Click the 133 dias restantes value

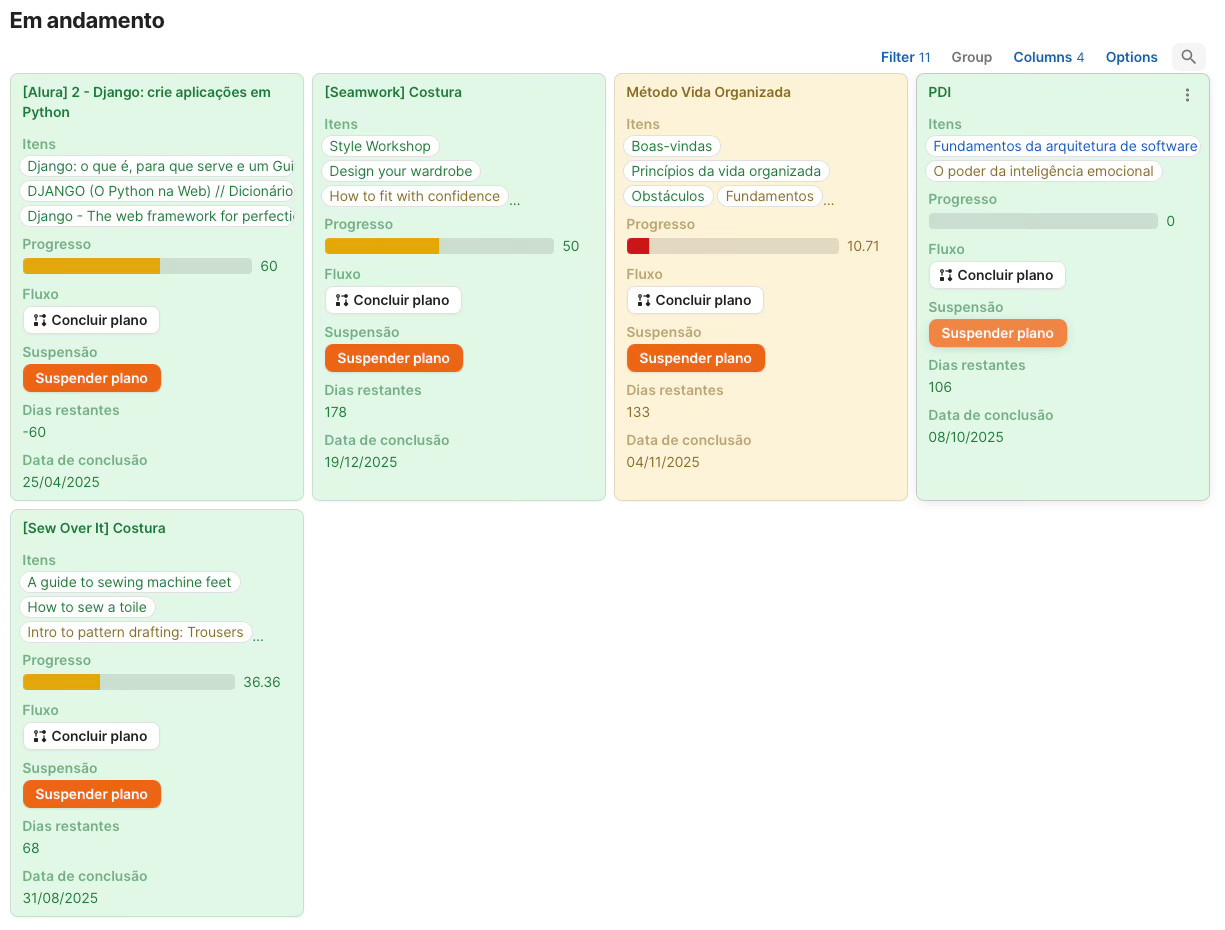tap(638, 412)
